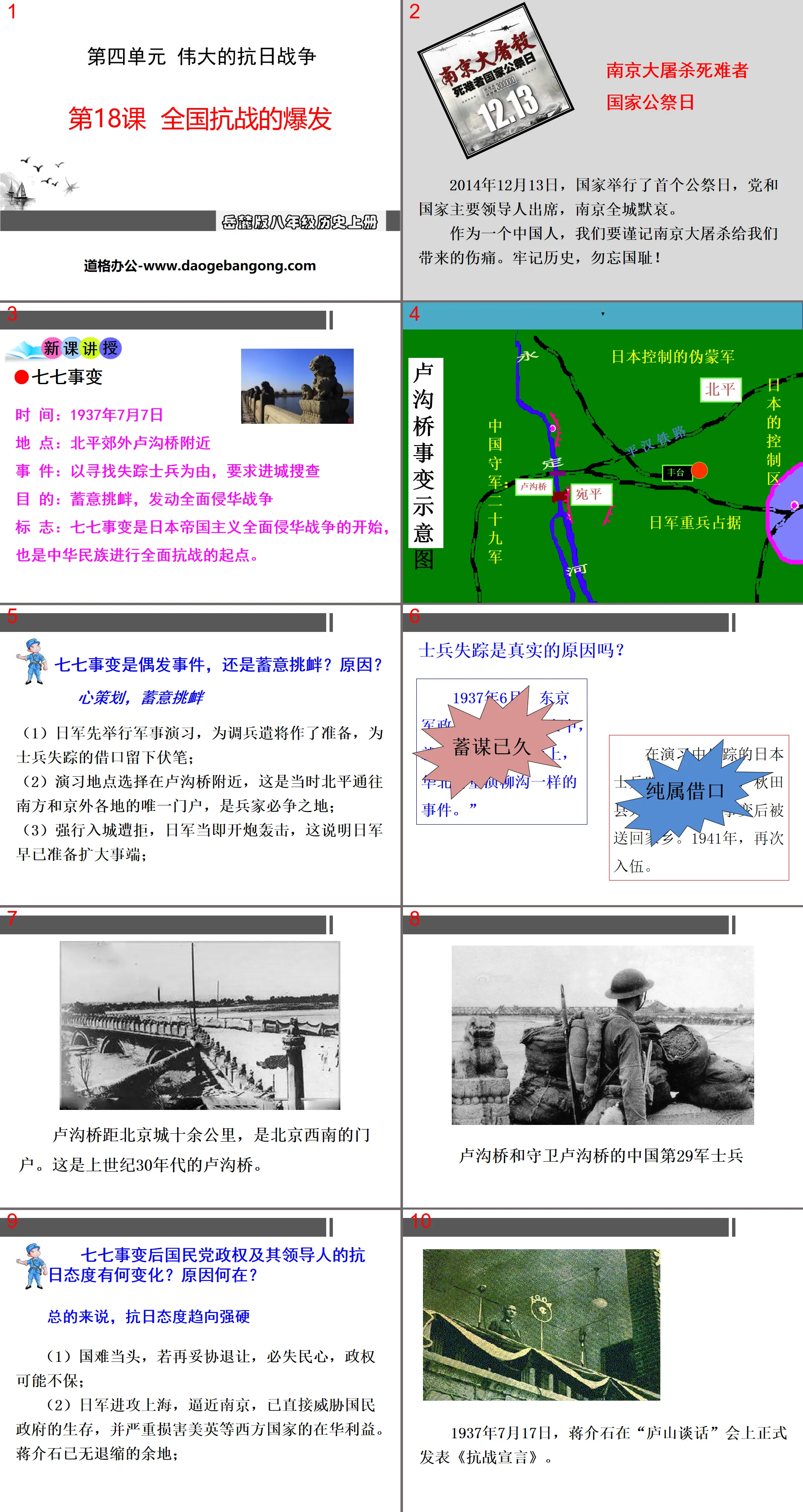Click the vertical title 卢沟桥事变示意图

point(424,466)
